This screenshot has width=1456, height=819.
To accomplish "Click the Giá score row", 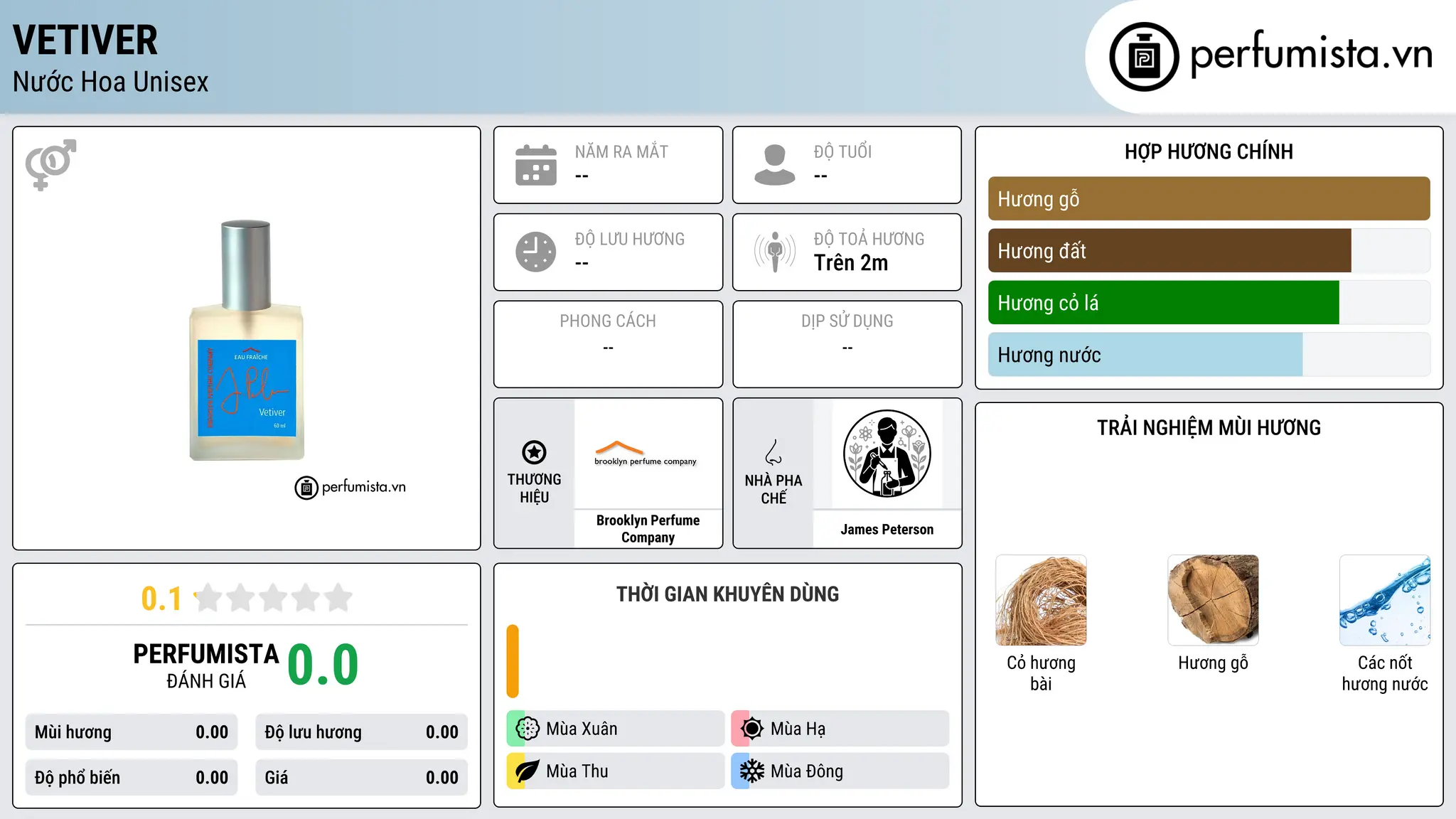I will pyautogui.click(x=361, y=778).
